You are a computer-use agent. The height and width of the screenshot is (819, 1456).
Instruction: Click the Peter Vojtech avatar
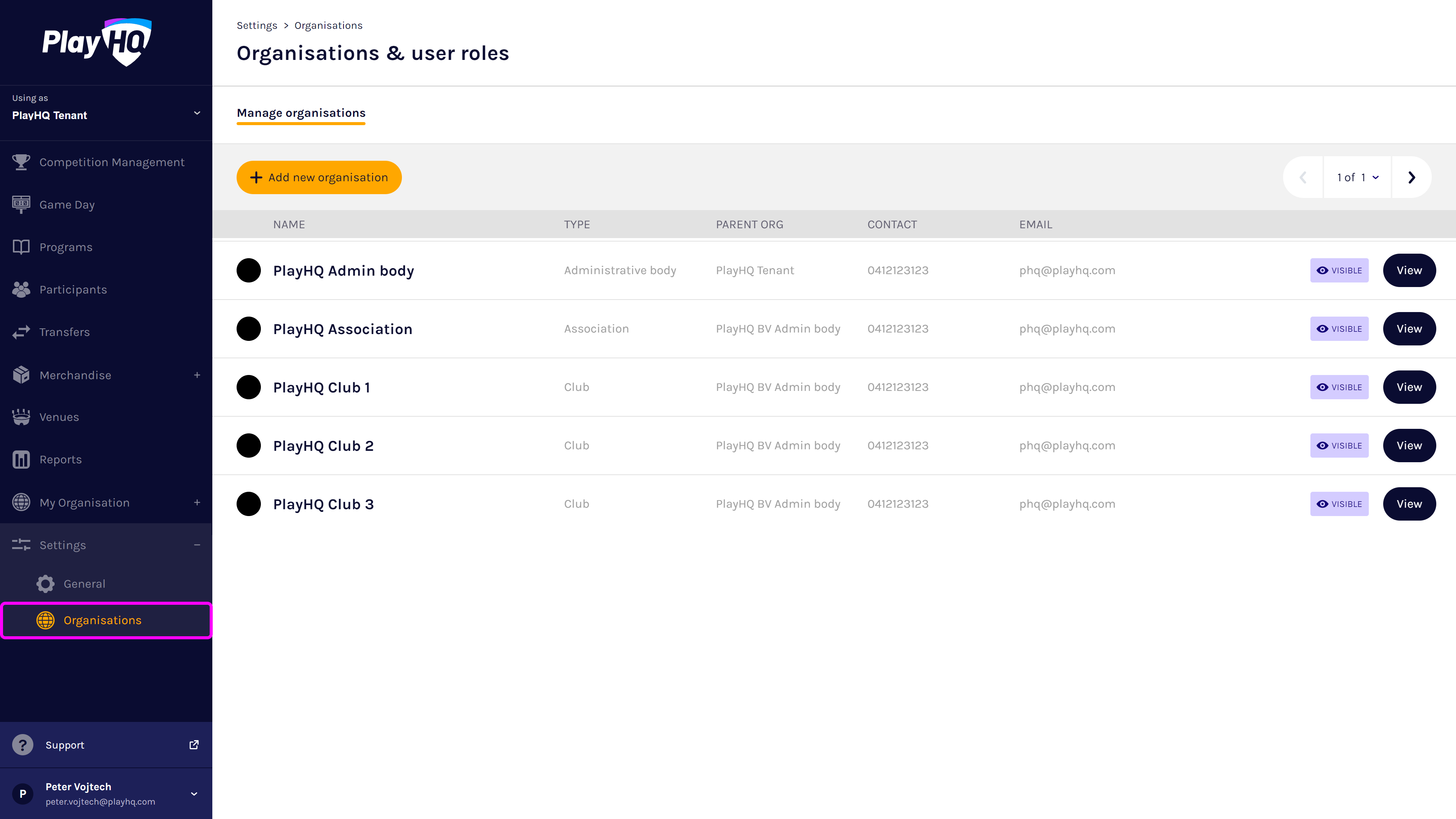23,794
